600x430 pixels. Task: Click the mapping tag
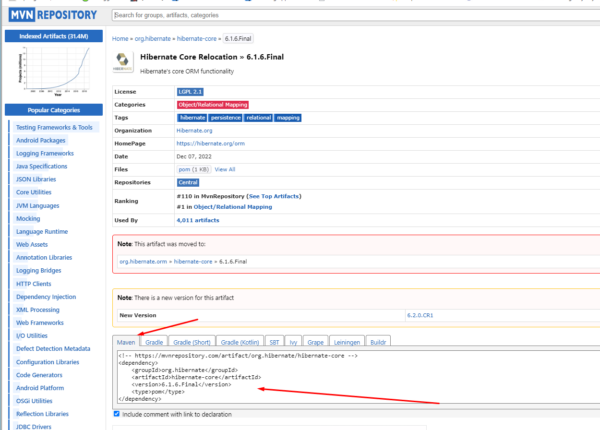pyautogui.click(x=288, y=118)
